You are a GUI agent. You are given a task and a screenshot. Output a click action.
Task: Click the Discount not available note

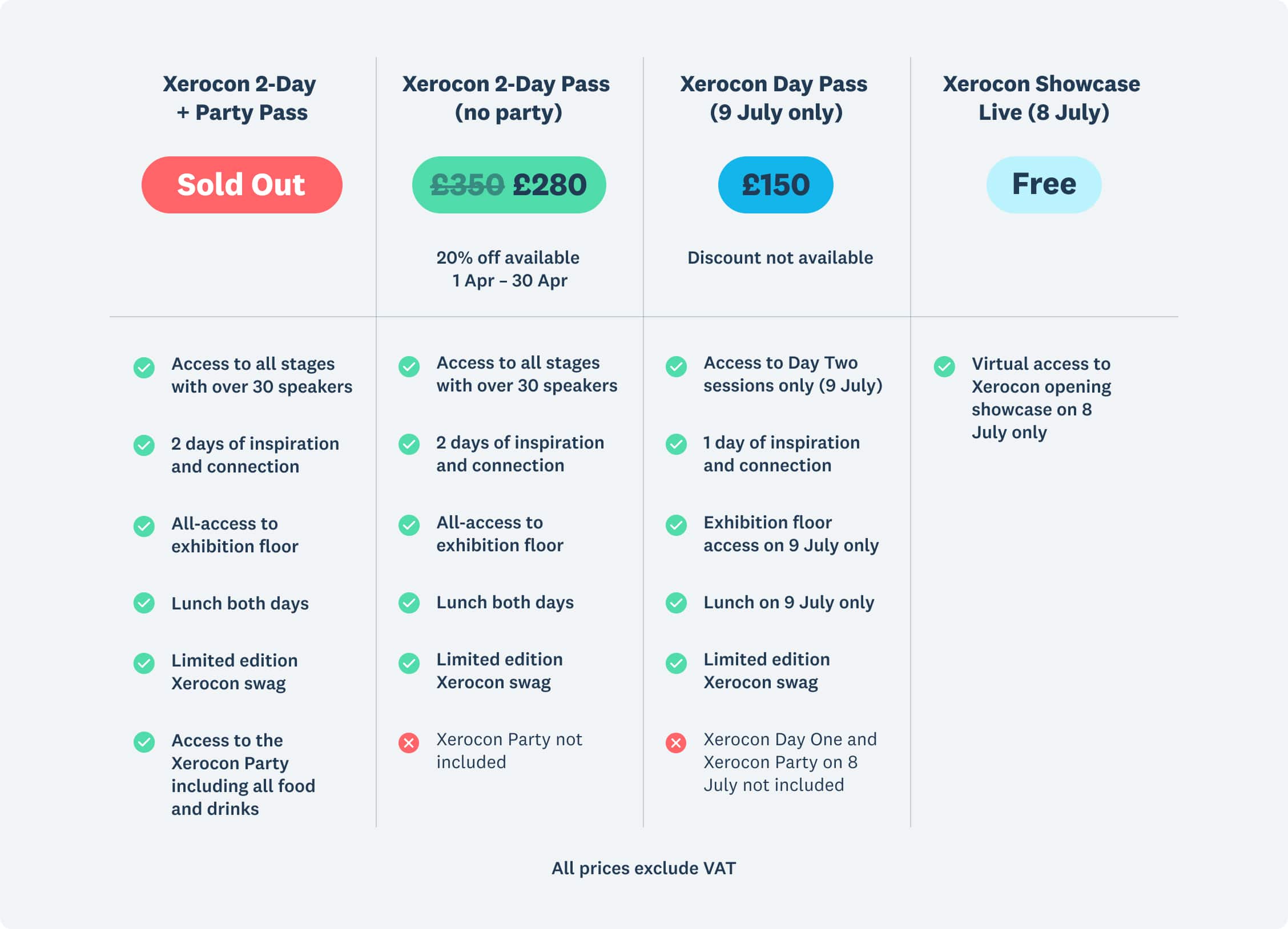tap(780, 258)
